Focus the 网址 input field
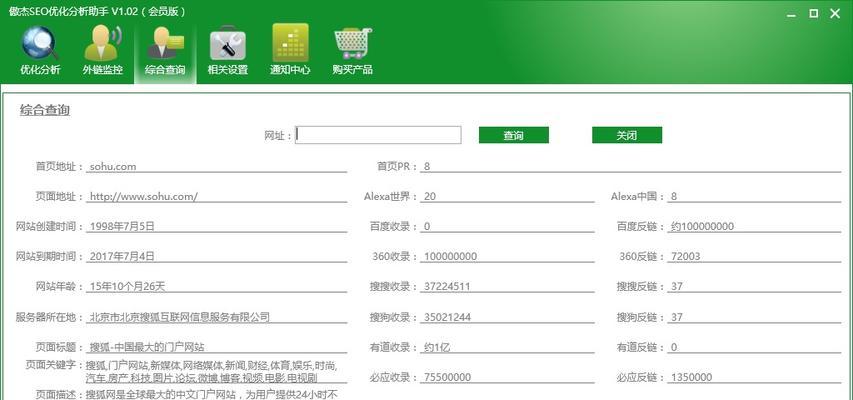This screenshot has height=400, width=853. (378, 135)
